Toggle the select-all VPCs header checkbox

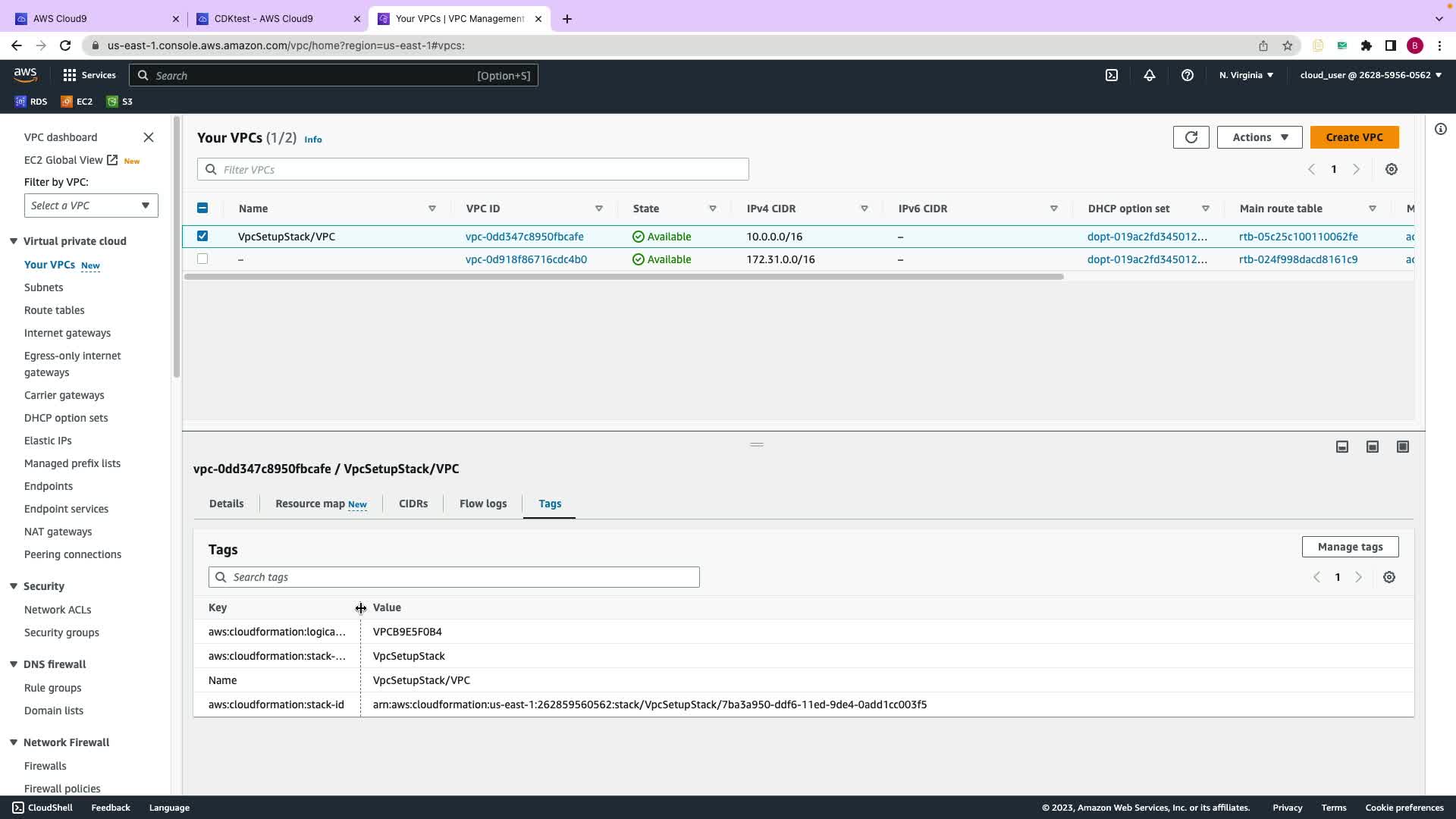pos(202,209)
